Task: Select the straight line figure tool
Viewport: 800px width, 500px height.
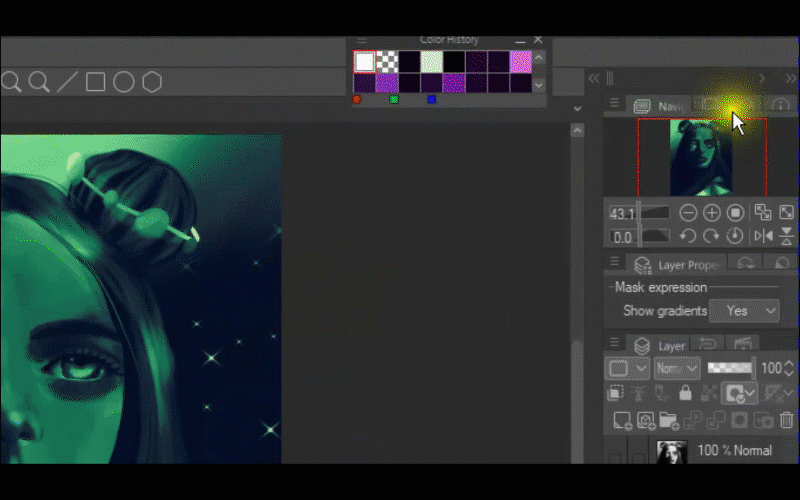Action: point(67,82)
